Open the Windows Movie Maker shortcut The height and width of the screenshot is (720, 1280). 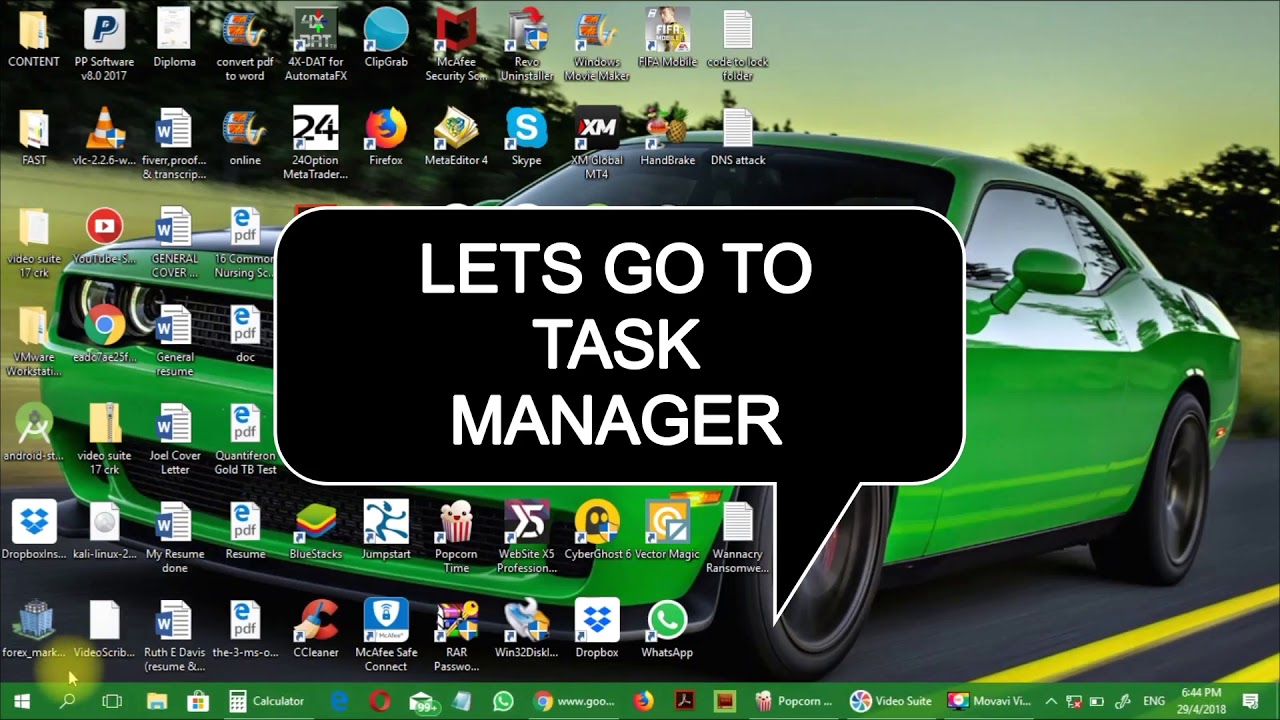click(597, 45)
